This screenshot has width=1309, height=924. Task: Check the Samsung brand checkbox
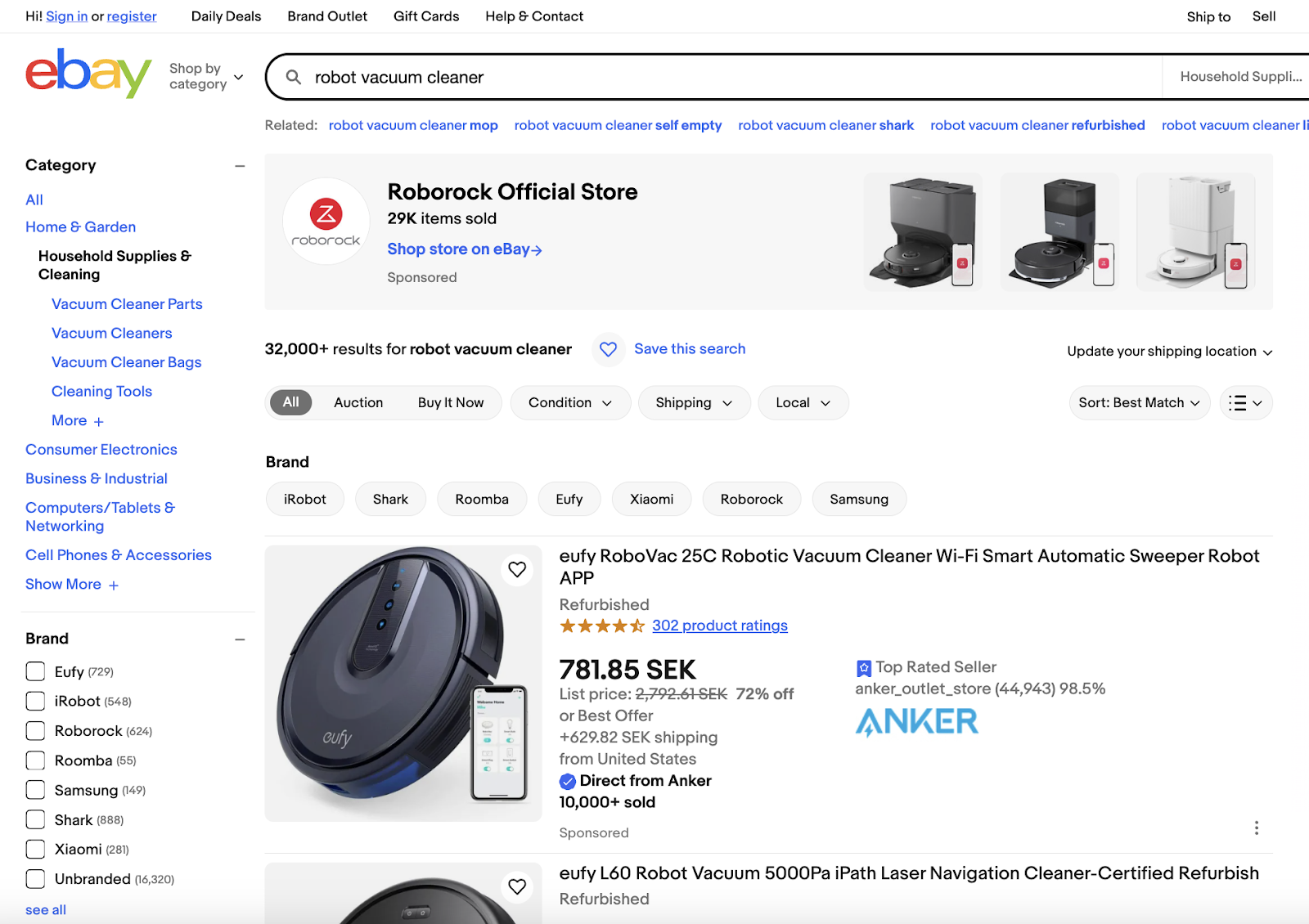click(x=35, y=790)
